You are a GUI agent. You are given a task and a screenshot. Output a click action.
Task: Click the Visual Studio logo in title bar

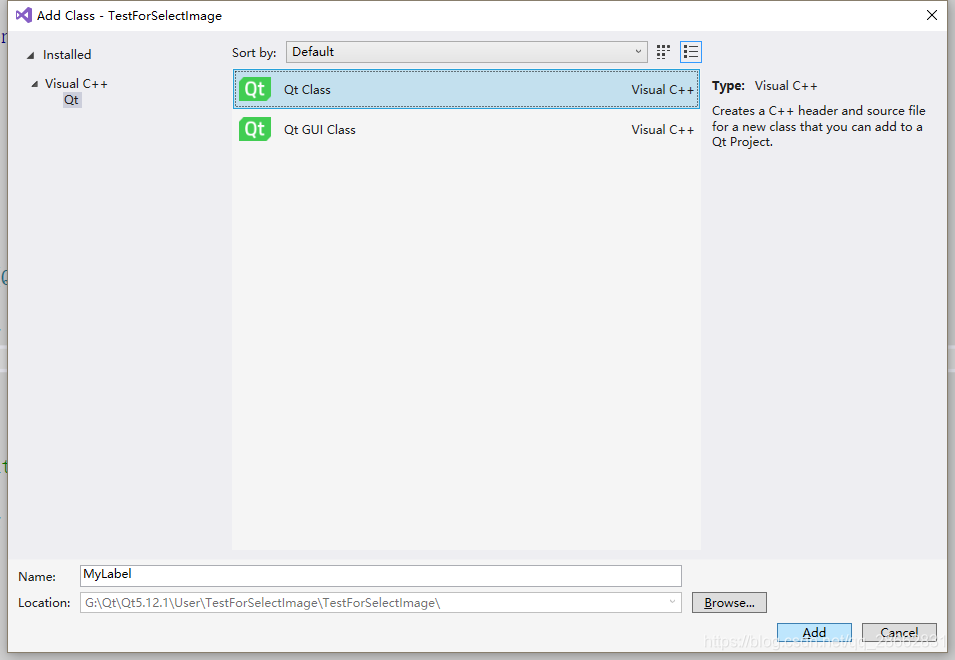(24, 15)
